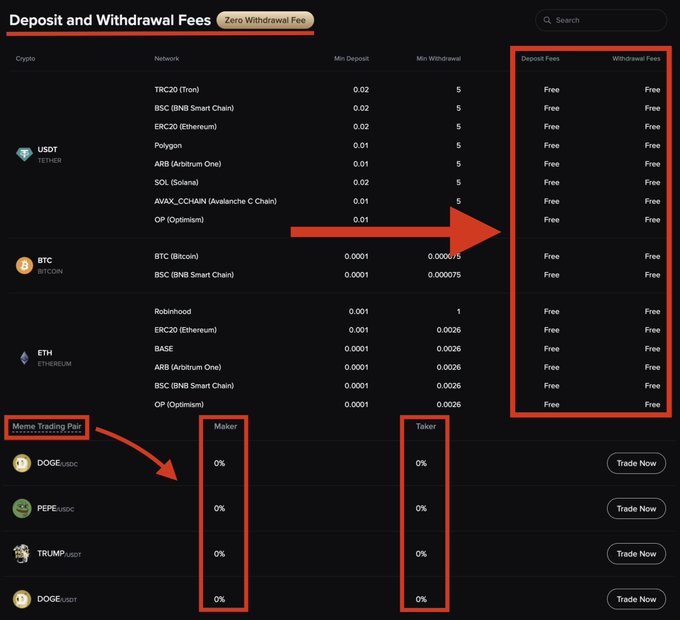This screenshot has width=680, height=620.
Task: Select the SOL (Solana) network row
Action: (176, 183)
